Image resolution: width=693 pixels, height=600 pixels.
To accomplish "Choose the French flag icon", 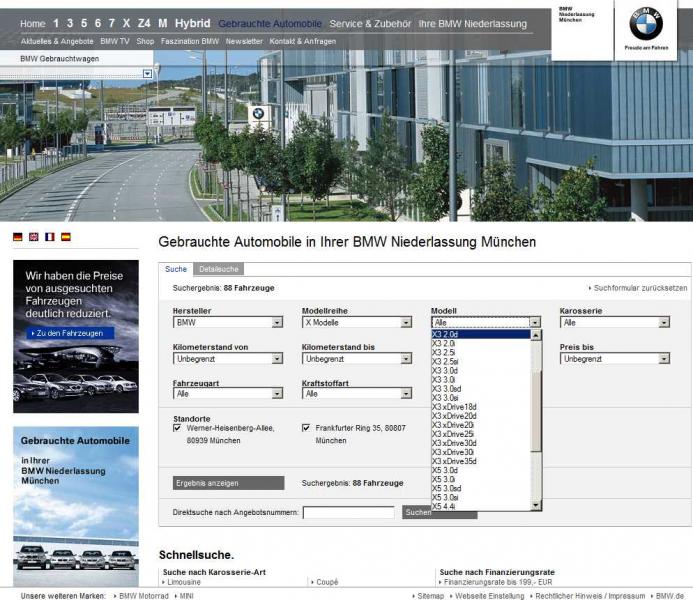I will 50,237.
